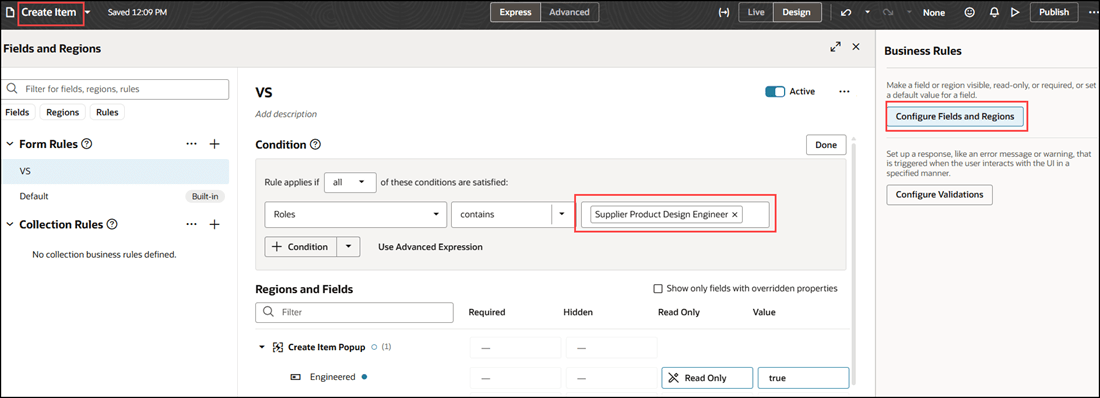Switch to Design mode

[796, 12]
